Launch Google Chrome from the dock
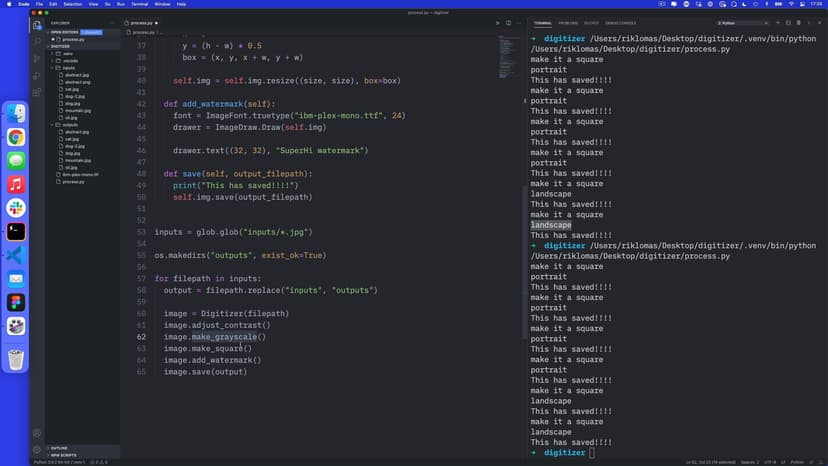The height and width of the screenshot is (466, 828). (16, 137)
